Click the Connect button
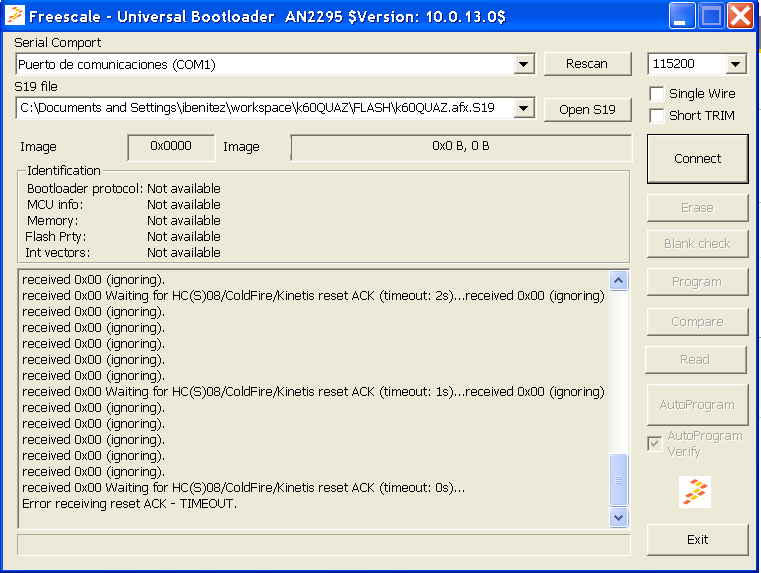Image resolution: width=761 pixels, height=573 pixels. [x=697, y=159]
